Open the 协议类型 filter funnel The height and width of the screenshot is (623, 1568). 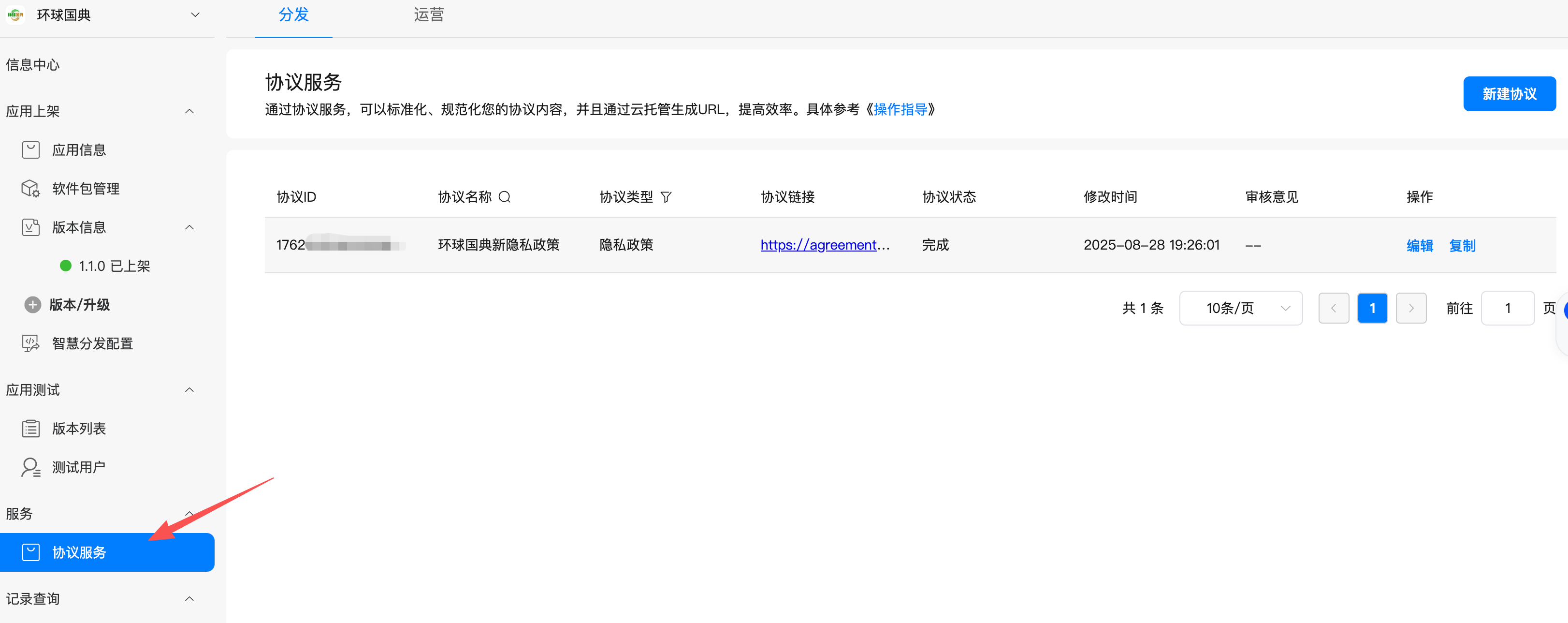pyautogui.click(x=666, y=197)
